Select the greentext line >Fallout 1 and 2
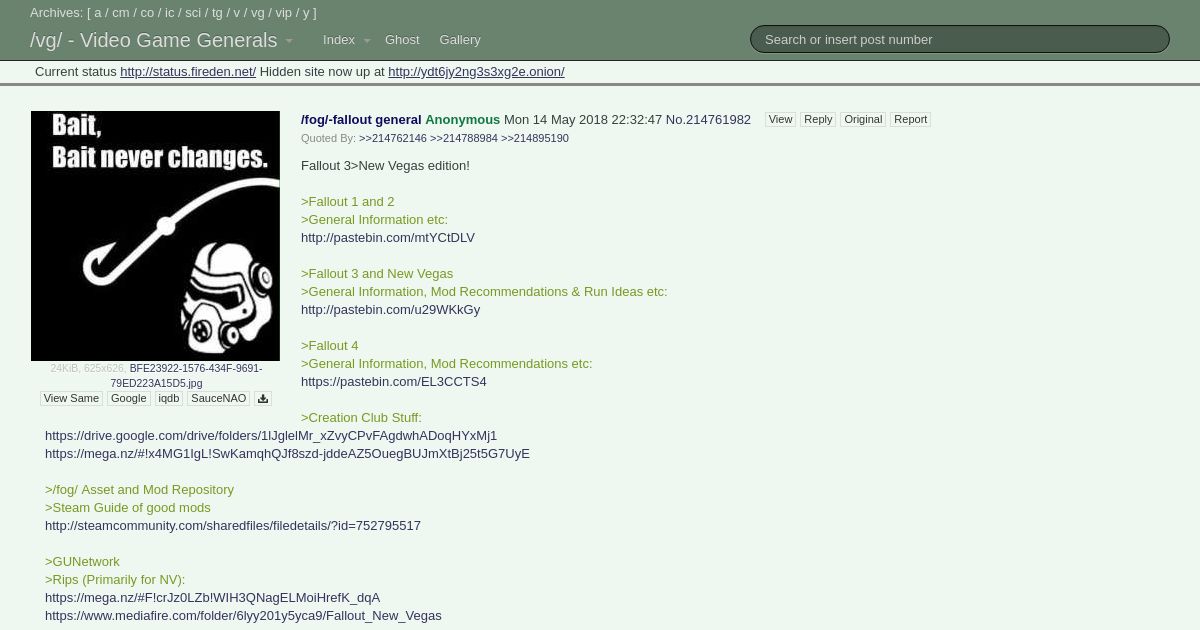Screen dimensions: 1200x630 [x=348, y=201]
